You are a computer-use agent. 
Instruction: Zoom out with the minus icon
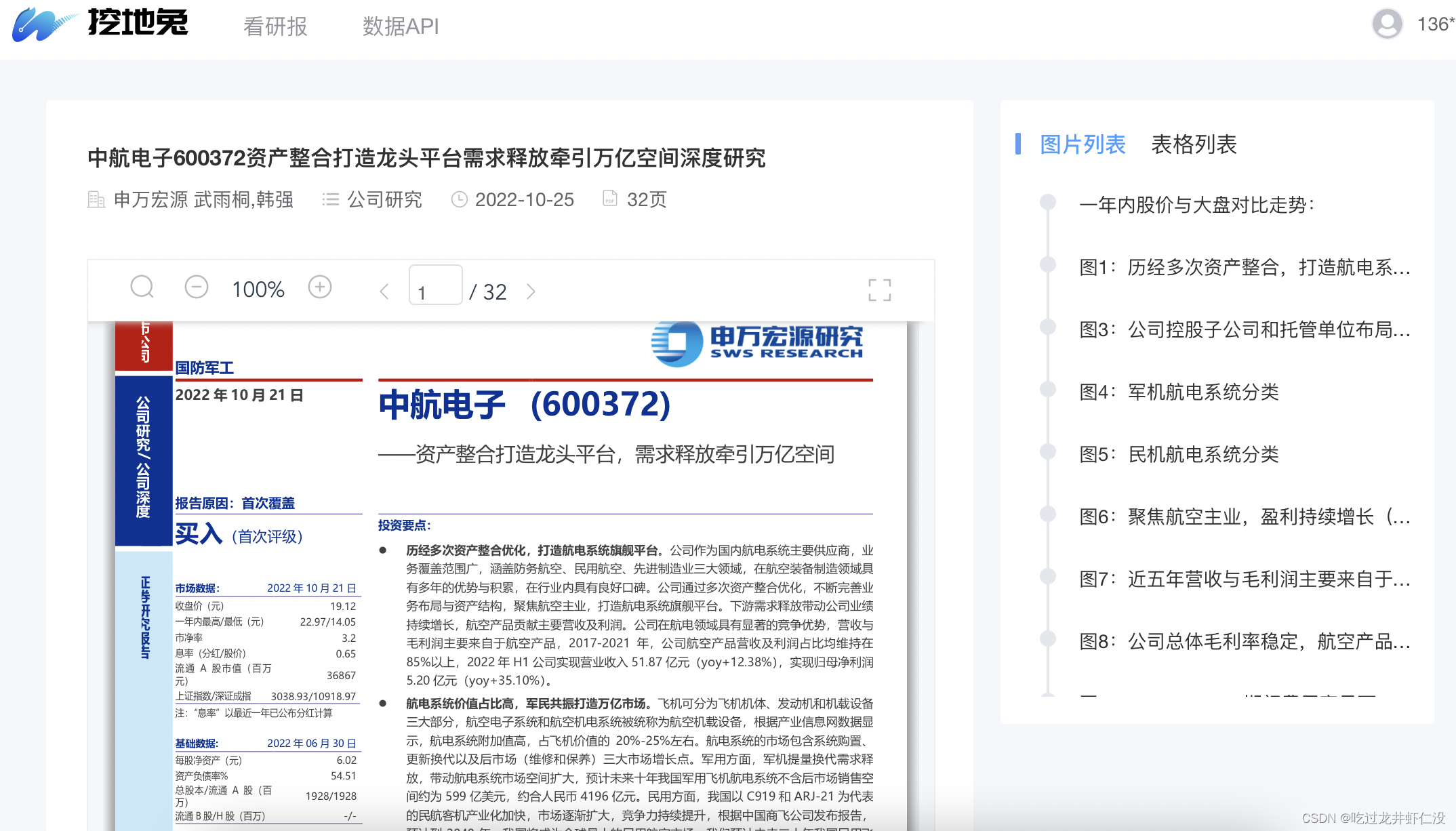(197, 287)
